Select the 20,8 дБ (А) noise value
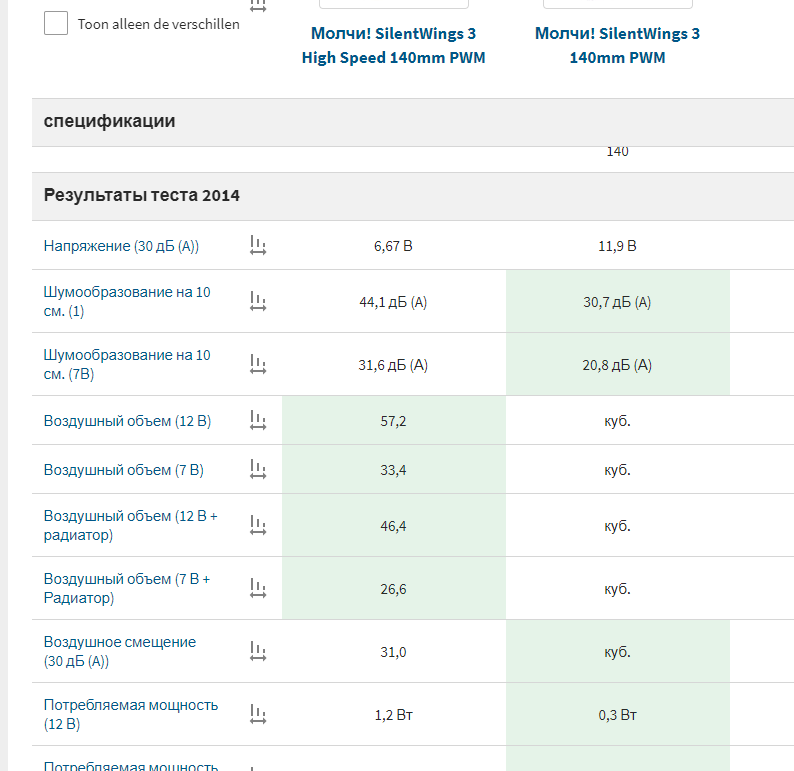Image resolution: width=794 pixels, height=771 pixels. (x=617, y=365)
